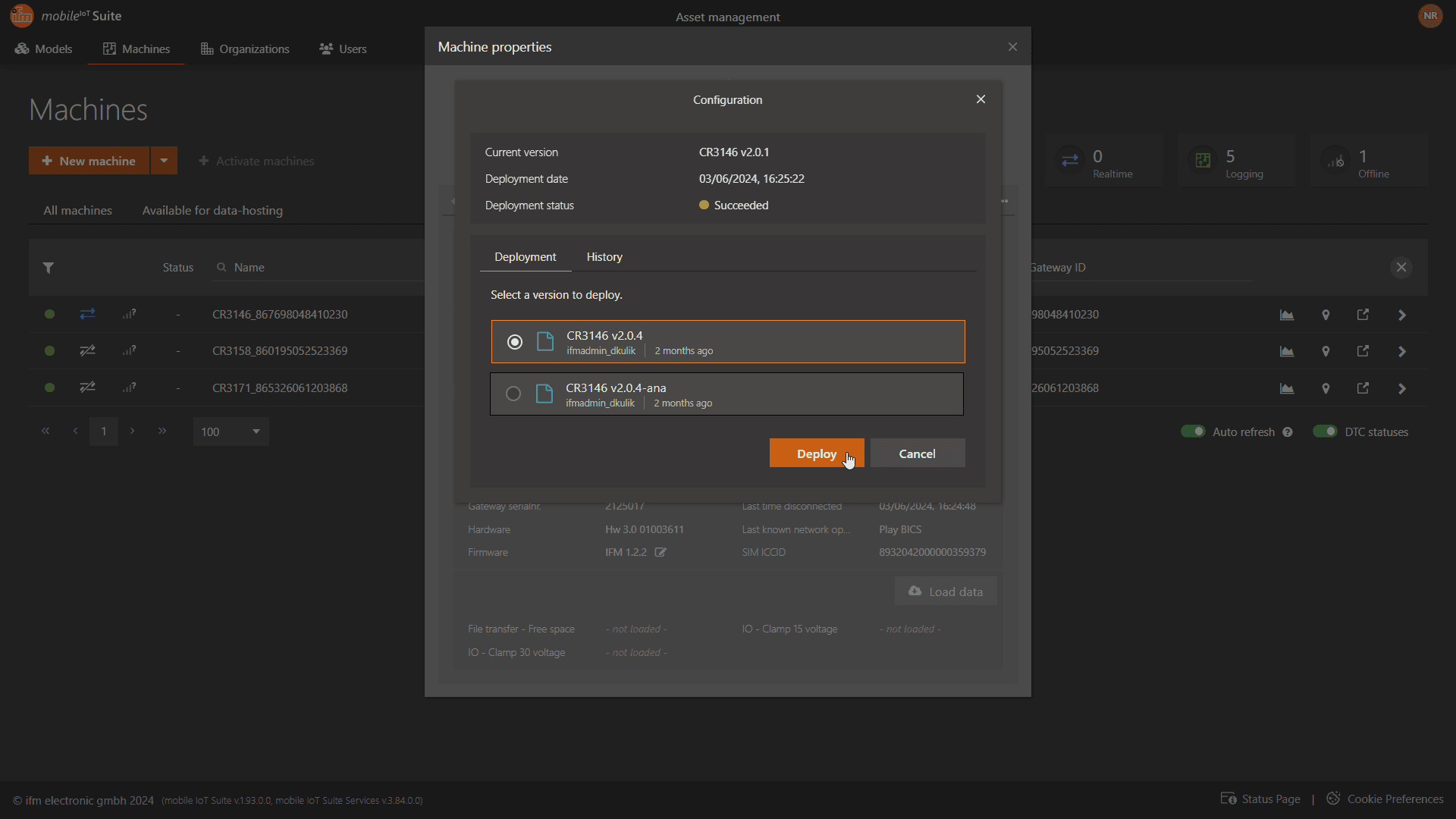The width and height of the screenshot is (1456, 819).
Task: Click the filter funnel icon
Action: [49, 268]
